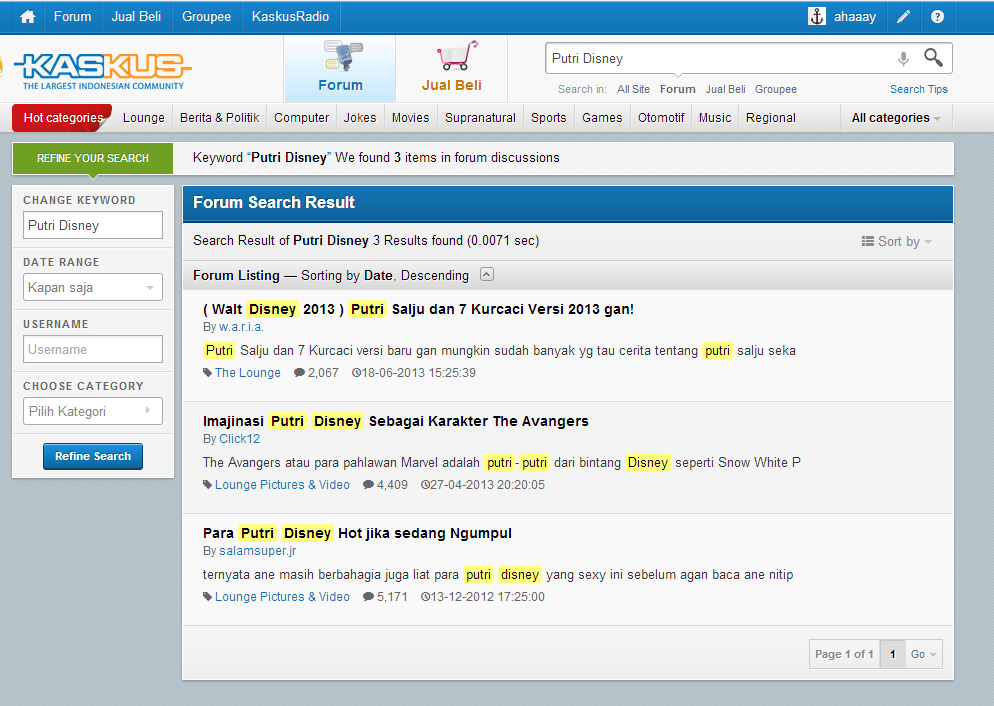
Task: Expand the All categories dropdown
Action: (896, 118)
